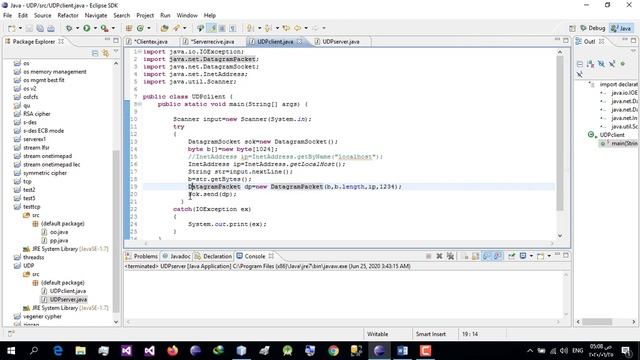Toggle Hide Fields in the Outline view

[x=601, y=64]
